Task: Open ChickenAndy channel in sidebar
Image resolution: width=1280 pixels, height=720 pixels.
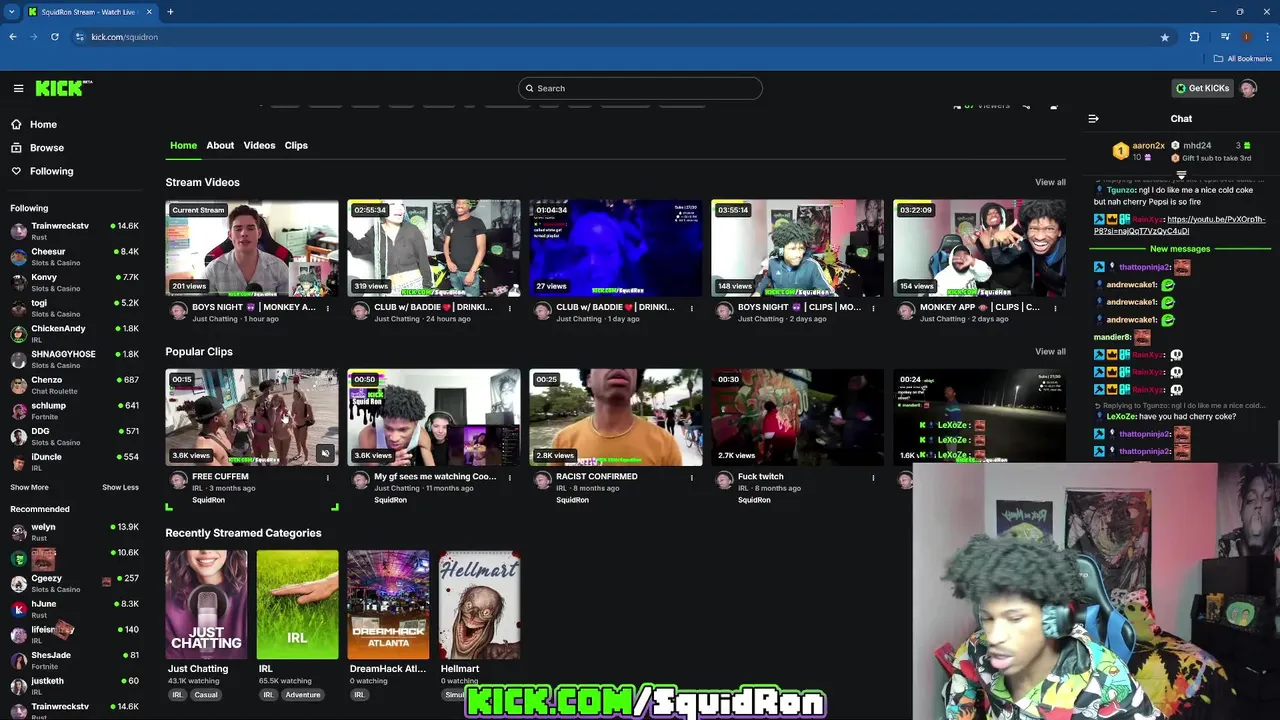Action: [x=75, y=334]
